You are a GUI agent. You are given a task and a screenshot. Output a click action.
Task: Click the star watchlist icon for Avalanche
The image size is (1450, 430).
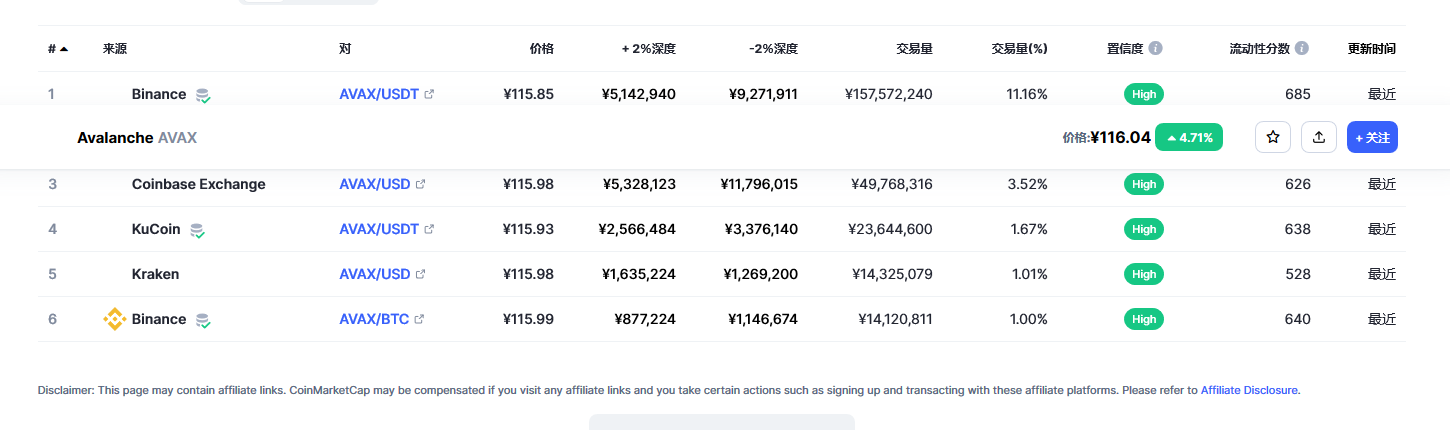[1273, 137]
